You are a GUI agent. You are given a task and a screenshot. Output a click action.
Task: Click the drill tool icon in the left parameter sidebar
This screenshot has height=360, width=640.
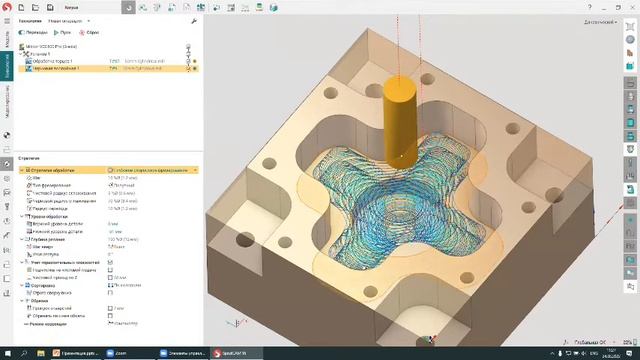pos(7,207)
